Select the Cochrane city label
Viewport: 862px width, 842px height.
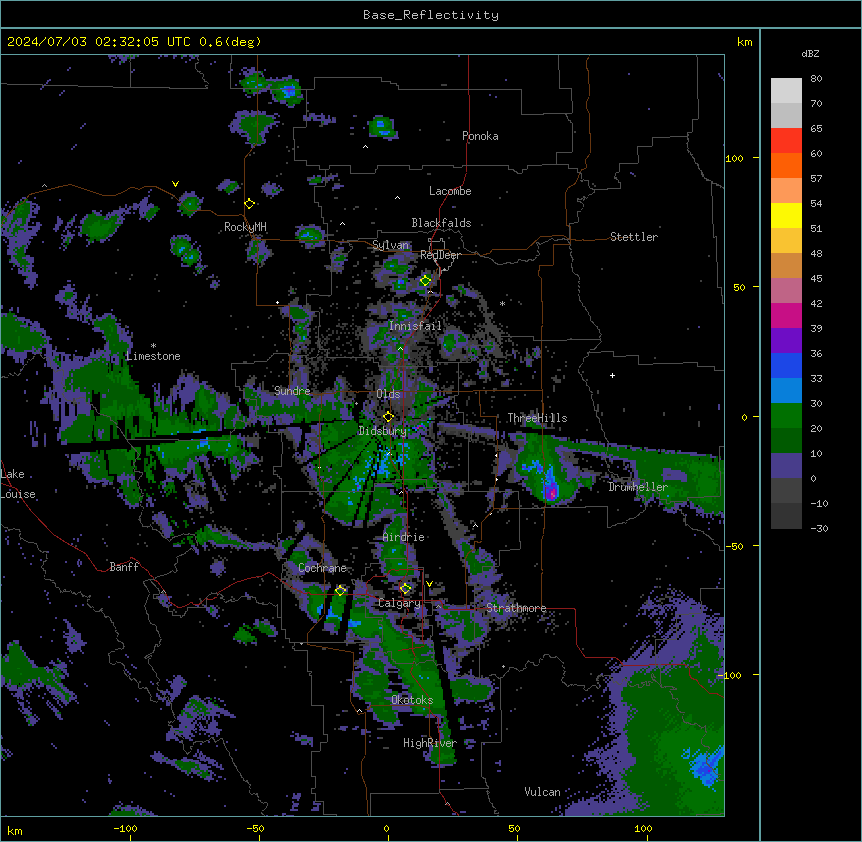click(322, 568)
